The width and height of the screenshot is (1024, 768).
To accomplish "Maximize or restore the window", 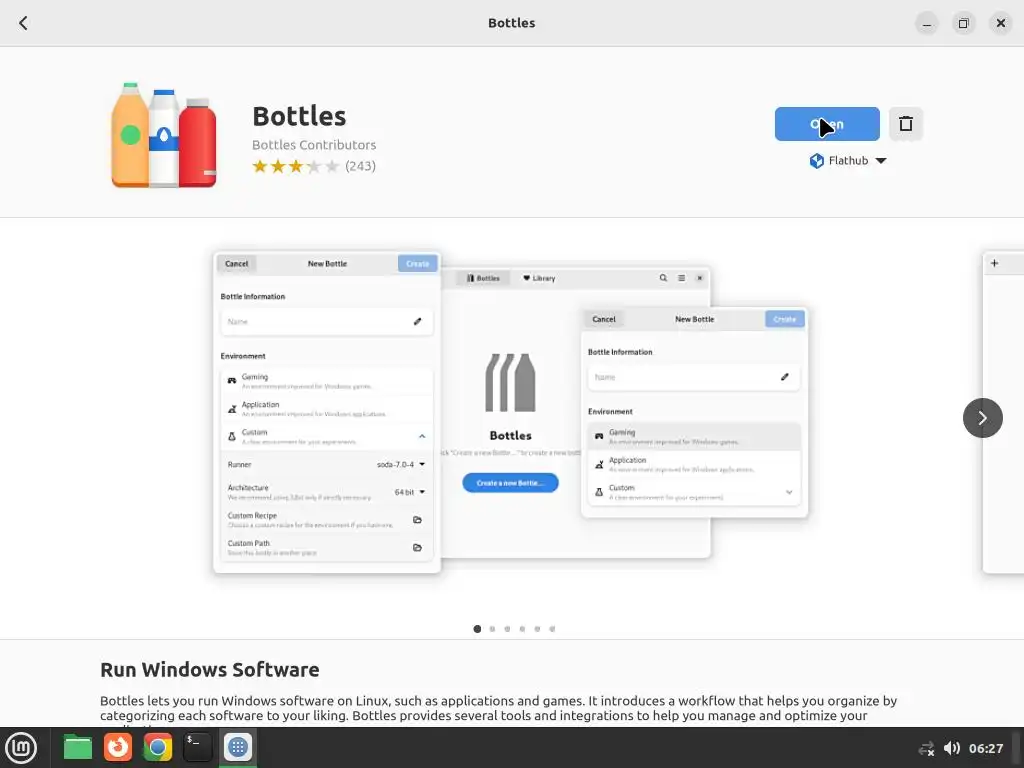I will pos(963,24).
